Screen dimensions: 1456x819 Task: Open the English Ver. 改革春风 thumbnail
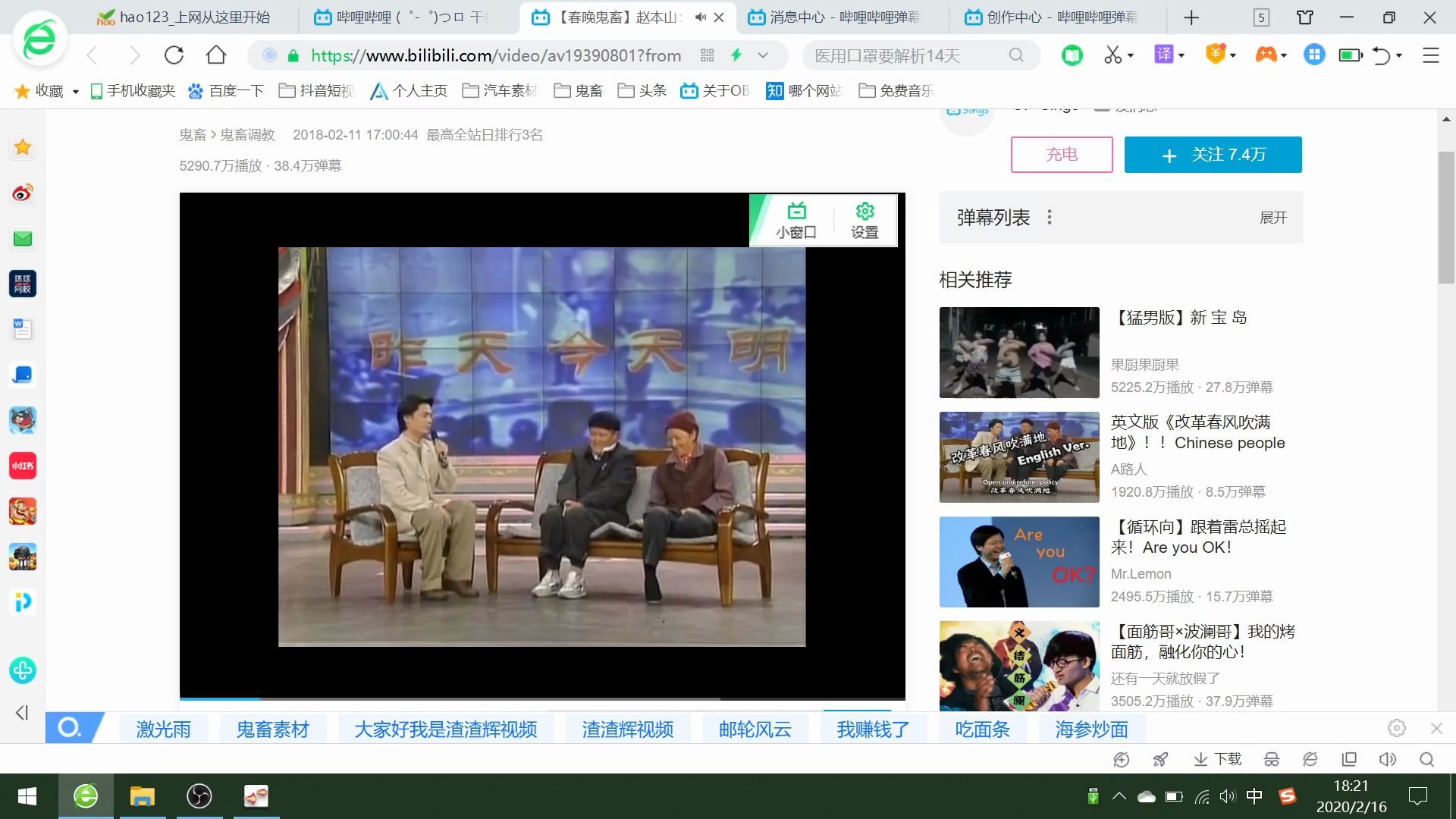pyautogui.click(x=1019, y=457)
